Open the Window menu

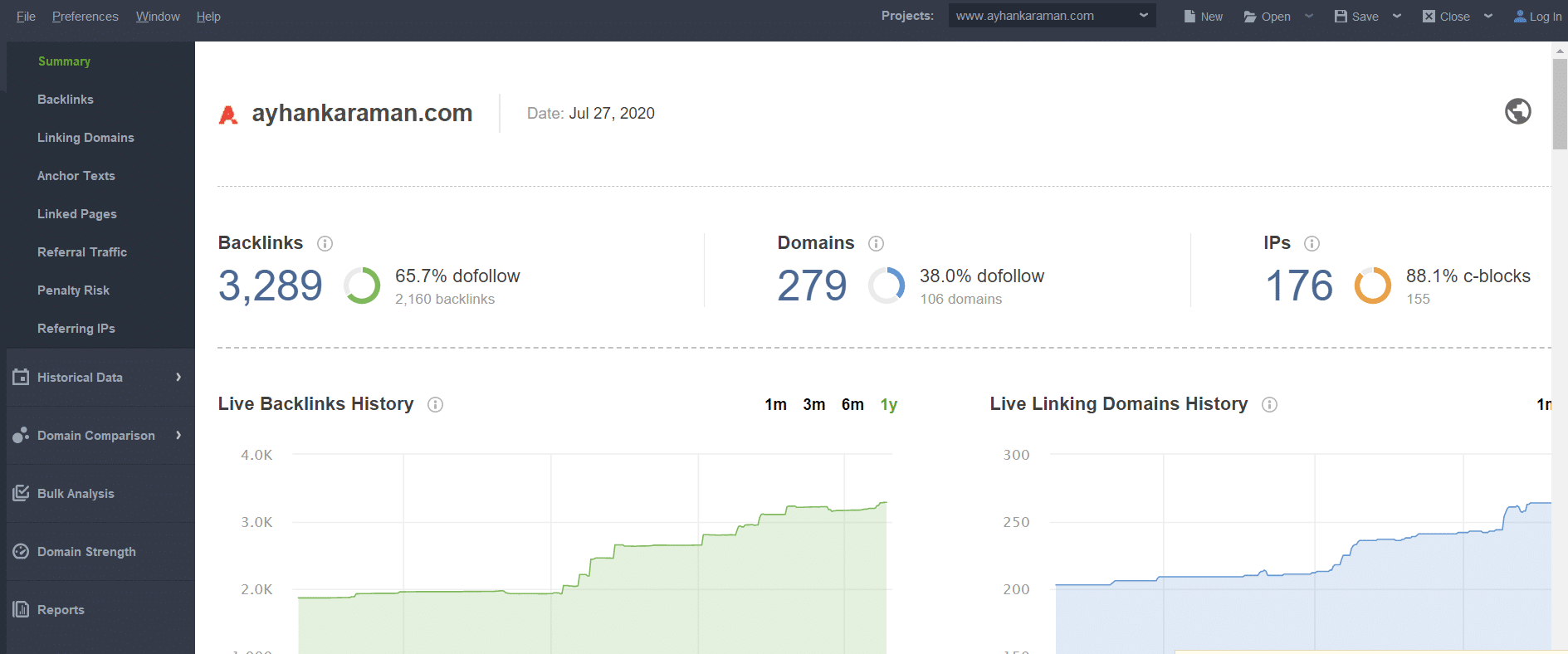point(158,17)
